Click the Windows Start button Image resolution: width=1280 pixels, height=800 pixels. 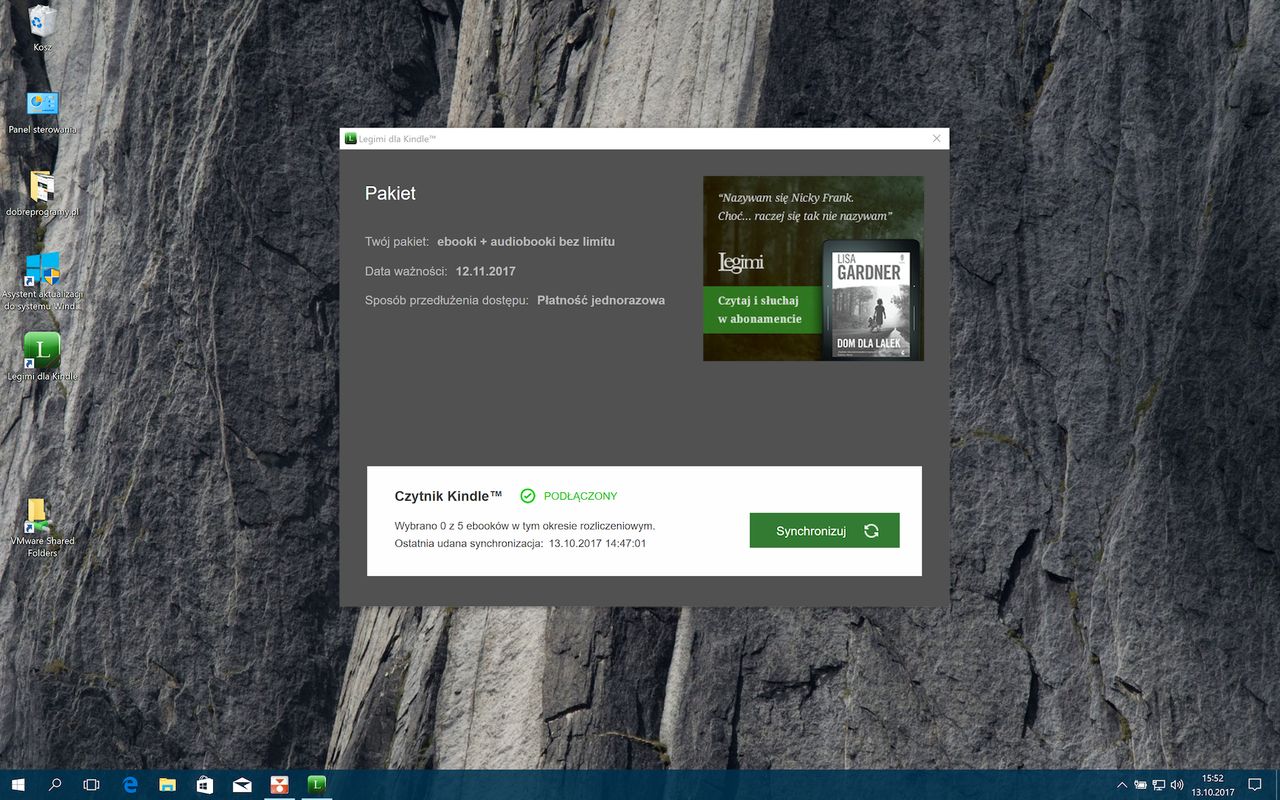pyautogui.click(x=18, y=785)
